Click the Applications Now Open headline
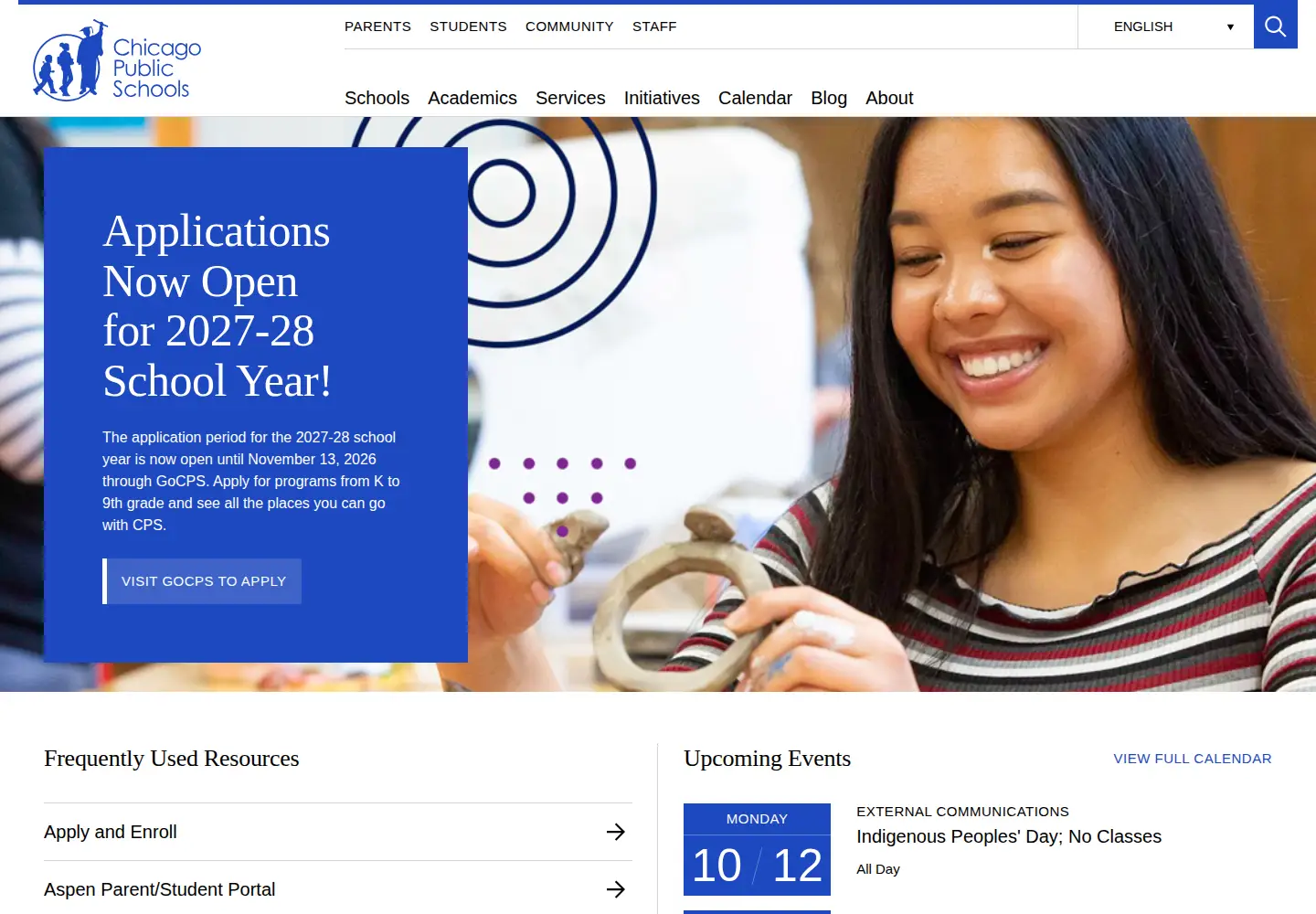1316x914 pixels. click(217, 306)
